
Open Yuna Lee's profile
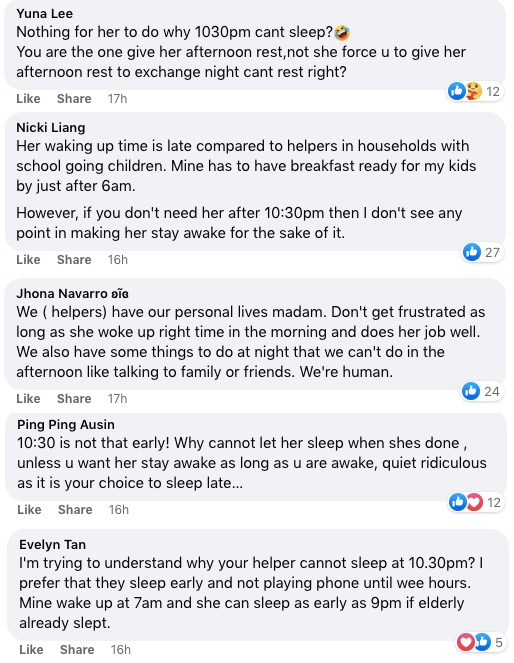pos(44,14)
